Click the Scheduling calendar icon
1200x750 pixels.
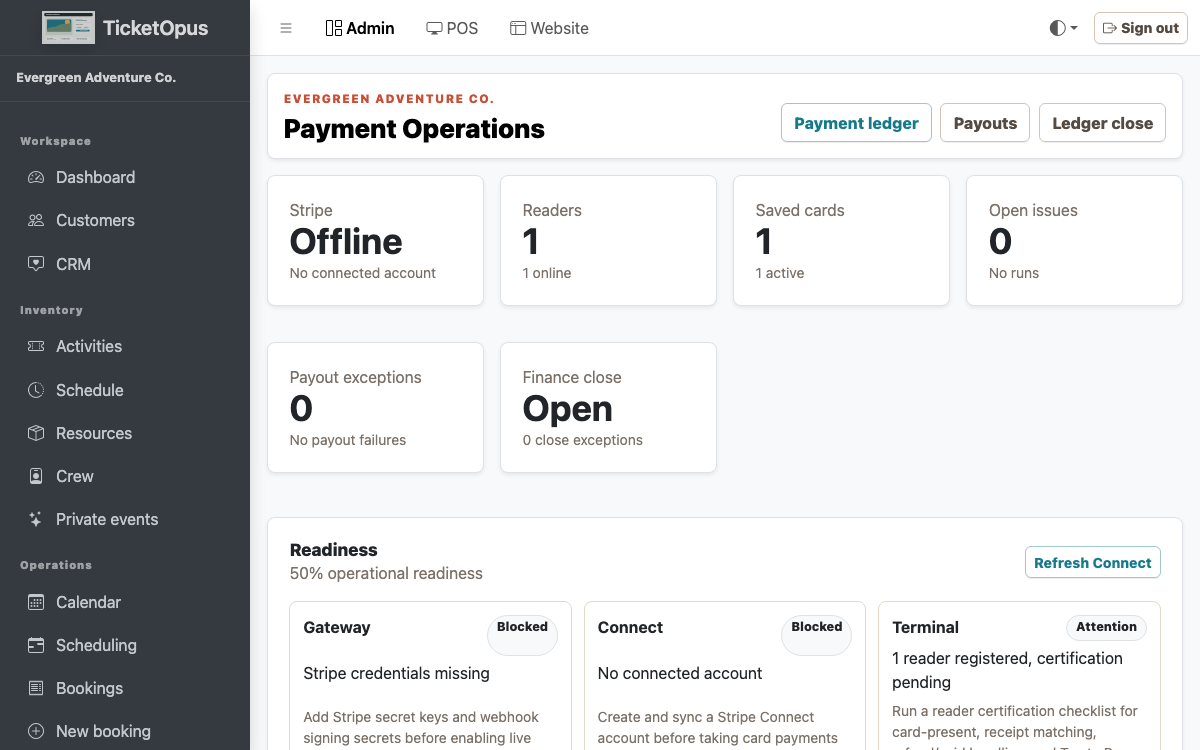click(36, 645)
